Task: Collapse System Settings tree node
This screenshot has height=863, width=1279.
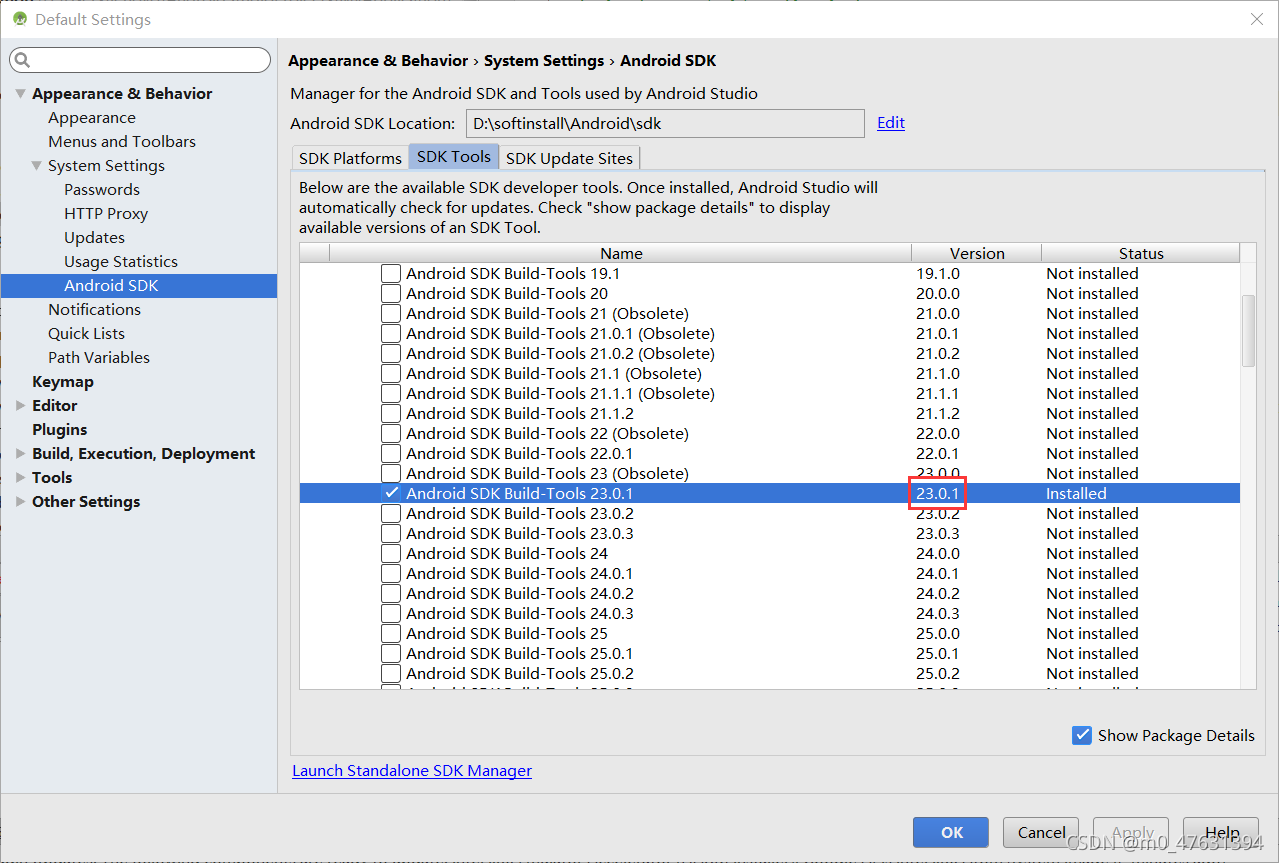Action: 37,165
